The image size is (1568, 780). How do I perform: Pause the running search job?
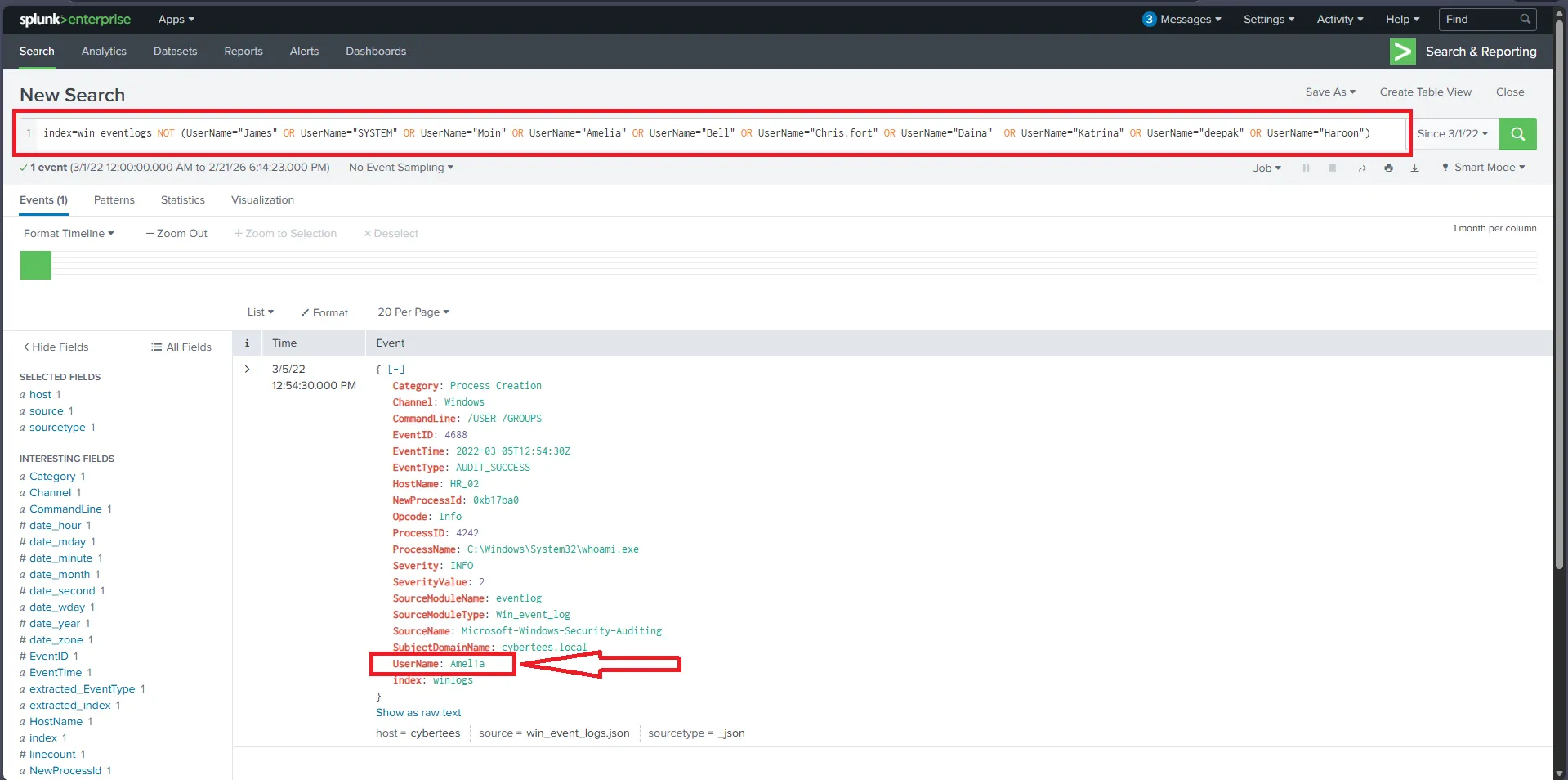point(1306,168)
